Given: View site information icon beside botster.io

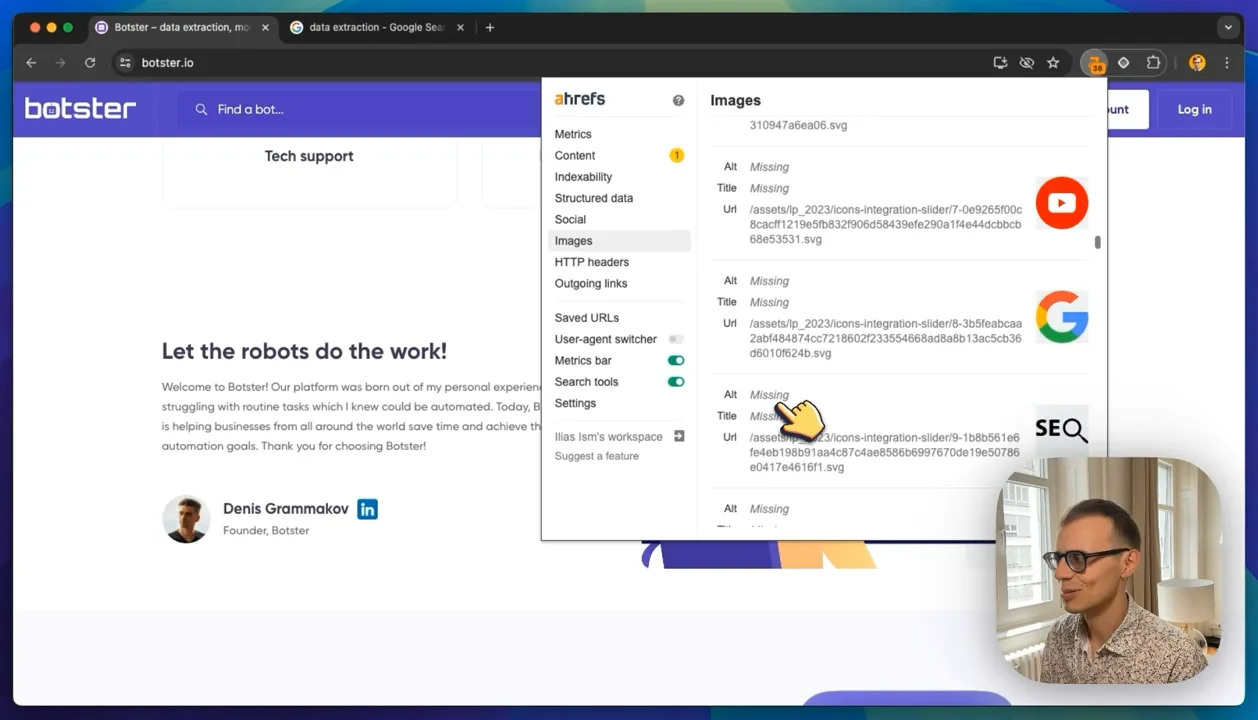Looking at the screenshot, I should click(125, 63).
